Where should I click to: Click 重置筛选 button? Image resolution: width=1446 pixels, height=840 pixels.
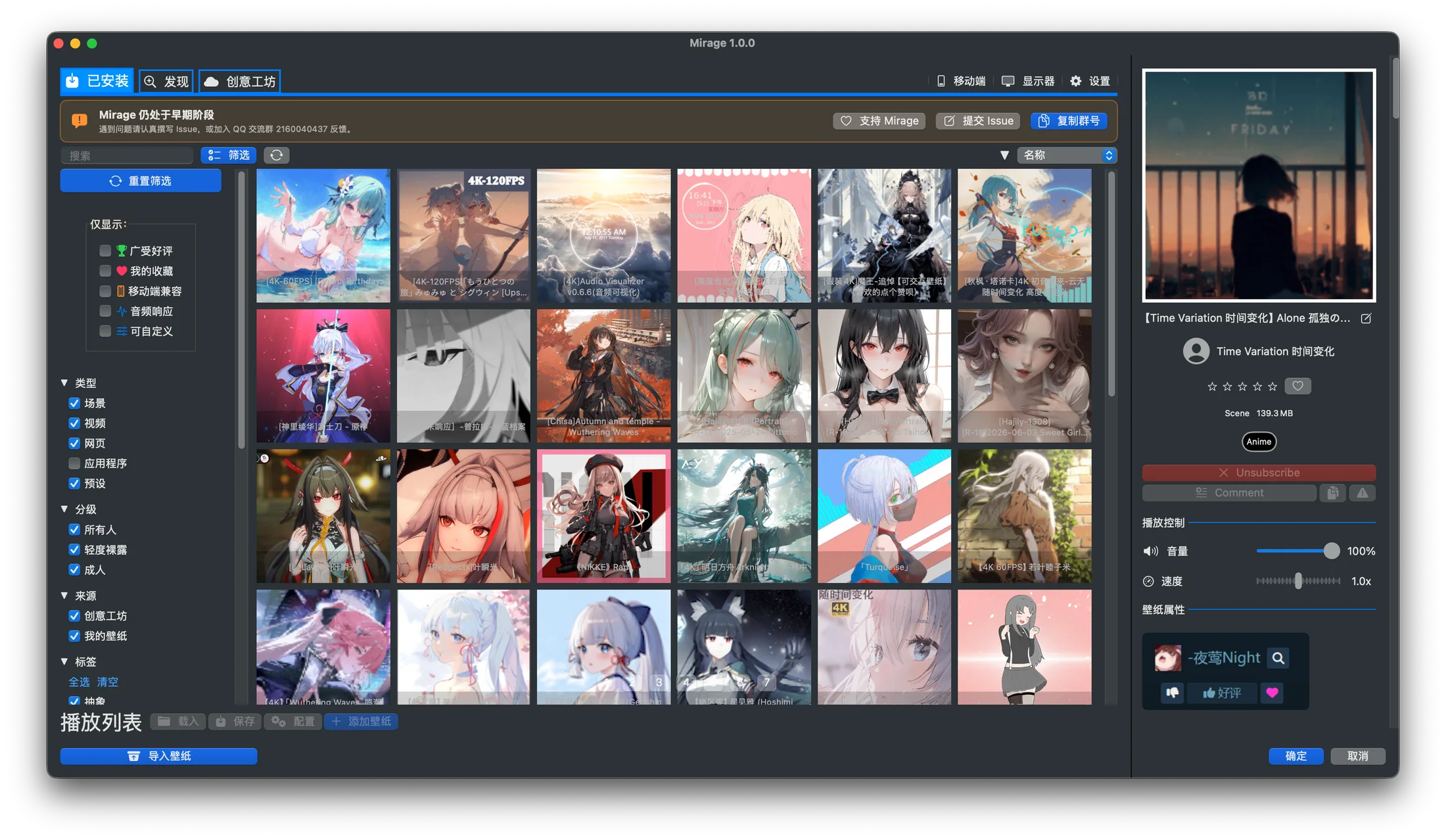tap(141, 181)
